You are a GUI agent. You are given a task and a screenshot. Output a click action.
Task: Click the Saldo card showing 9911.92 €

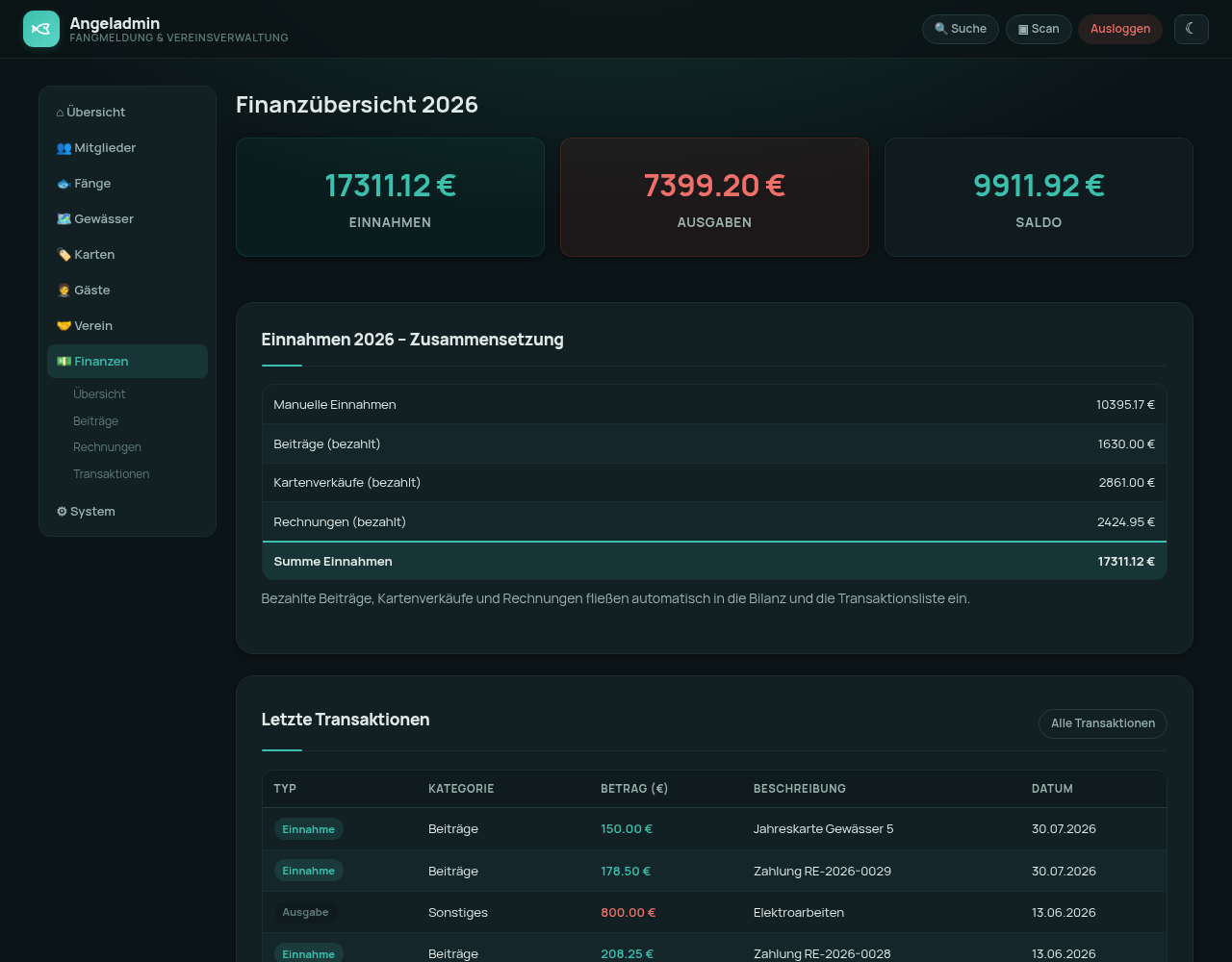(x=1039, y=197)
